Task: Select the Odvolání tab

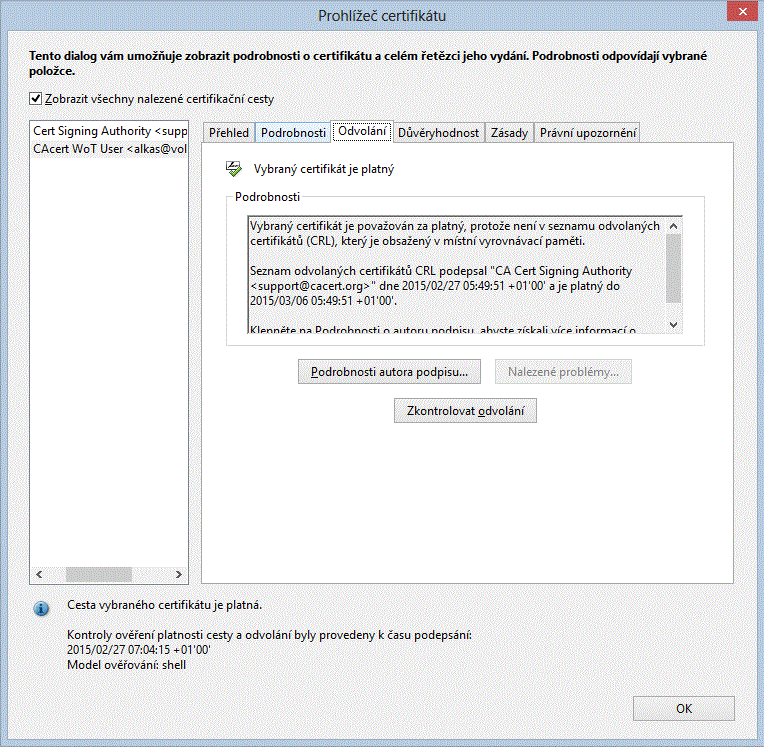Action: [x=362, y=132]
